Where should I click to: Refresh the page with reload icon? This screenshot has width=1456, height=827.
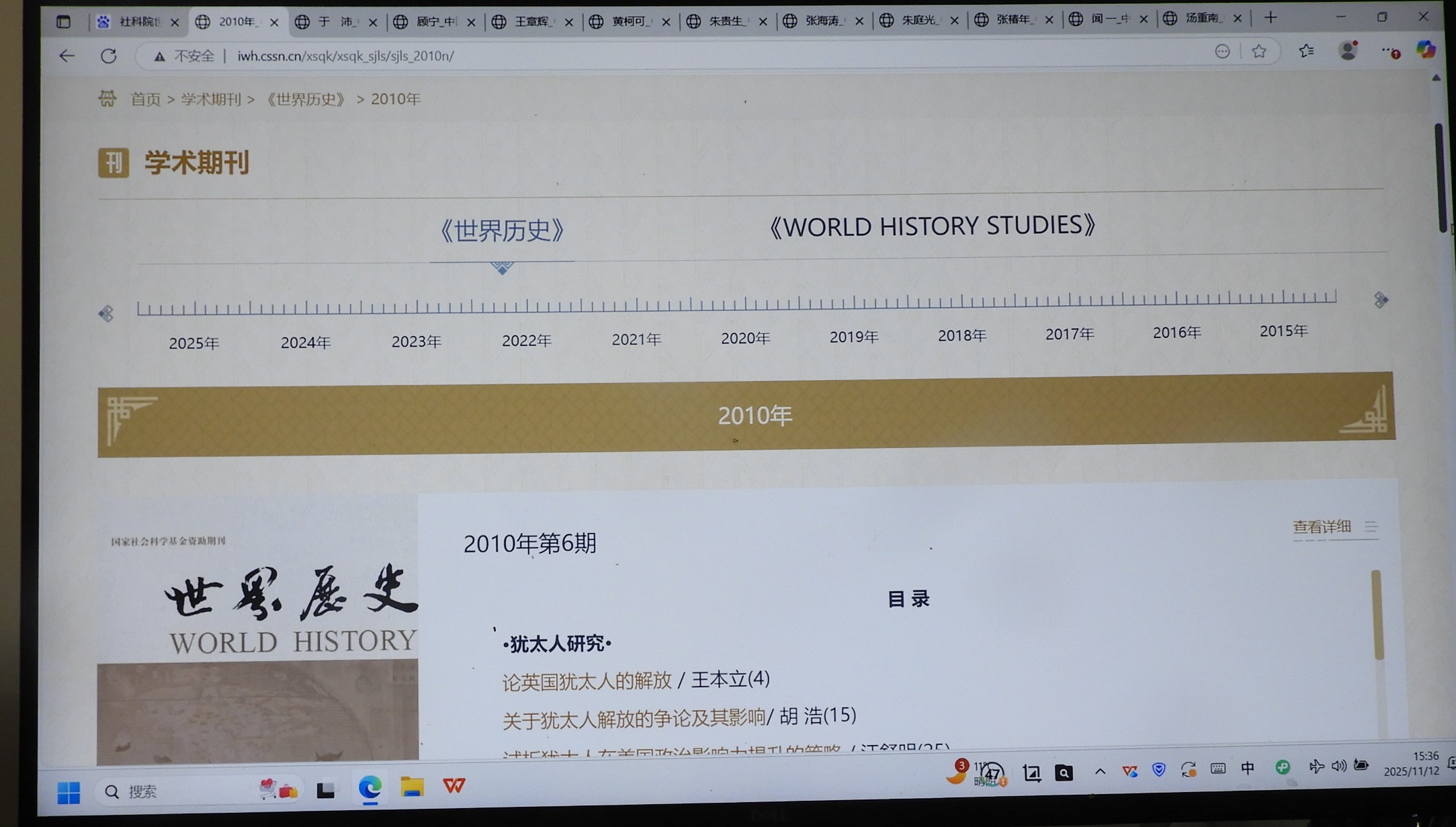click(108, 56)
